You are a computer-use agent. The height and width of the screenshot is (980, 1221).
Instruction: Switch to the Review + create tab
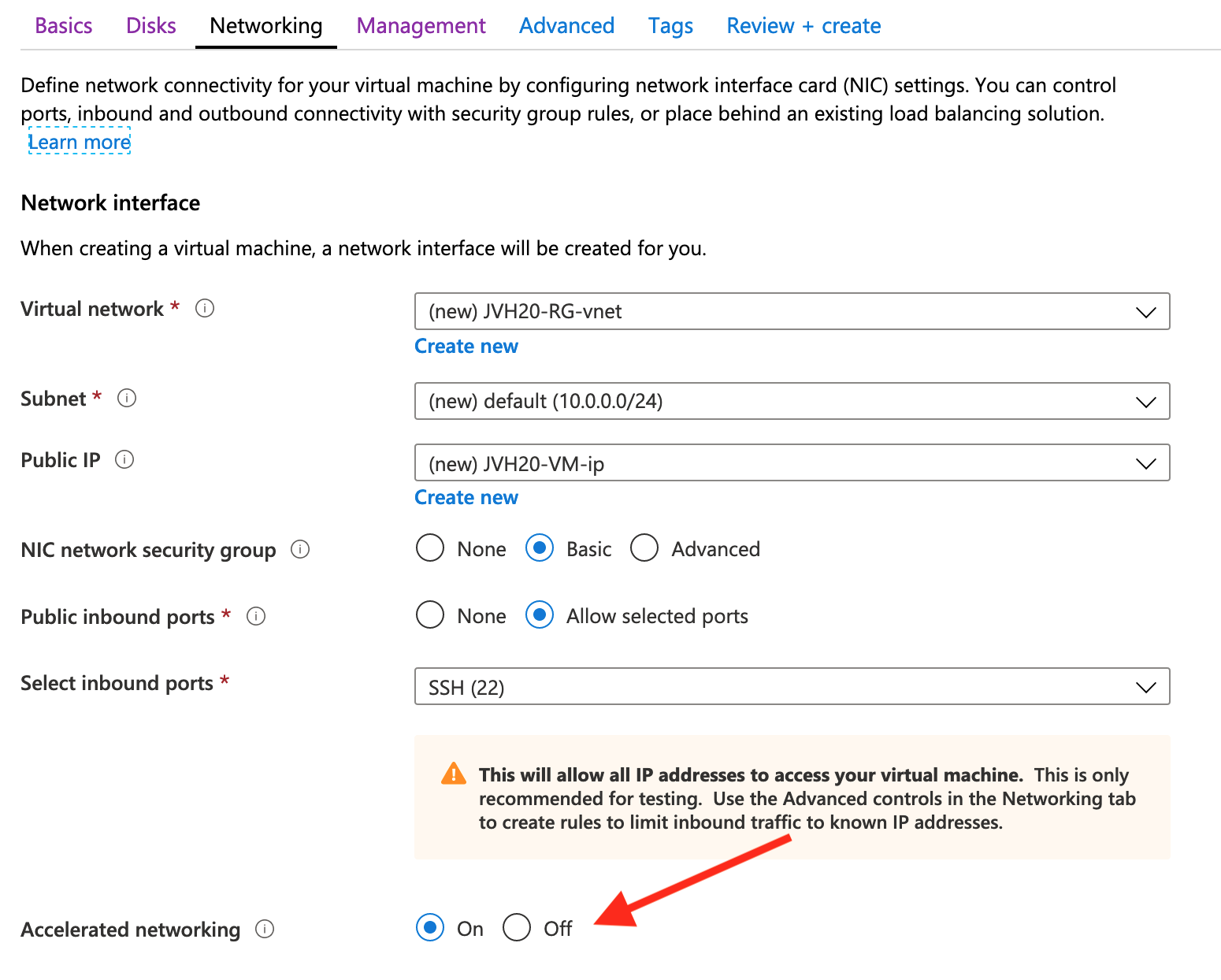coord(803,25)
